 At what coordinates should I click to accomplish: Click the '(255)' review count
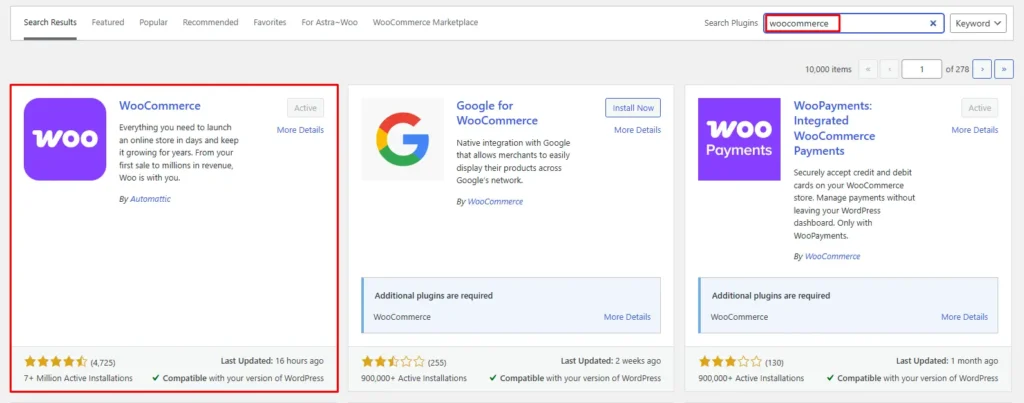(437, 363)
